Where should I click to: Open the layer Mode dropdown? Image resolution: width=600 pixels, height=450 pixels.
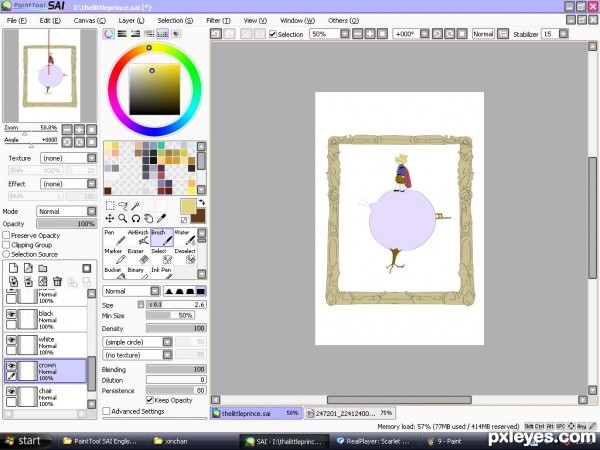point(67,211)
